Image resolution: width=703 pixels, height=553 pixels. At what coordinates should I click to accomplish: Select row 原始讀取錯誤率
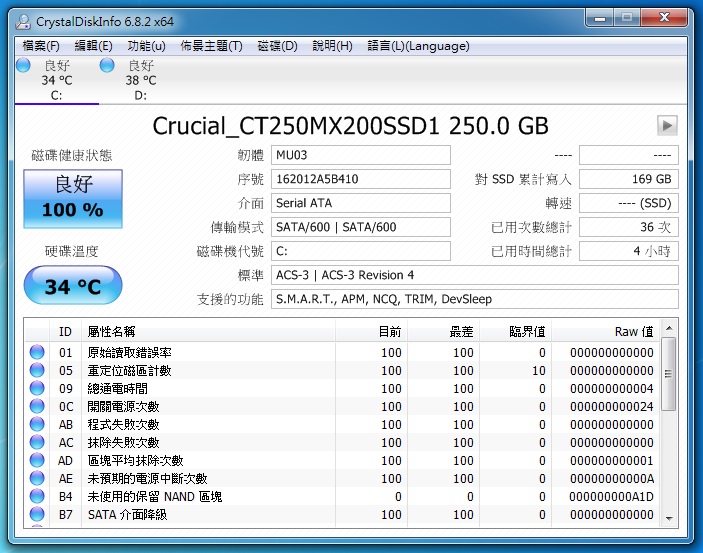click(342, 352)
